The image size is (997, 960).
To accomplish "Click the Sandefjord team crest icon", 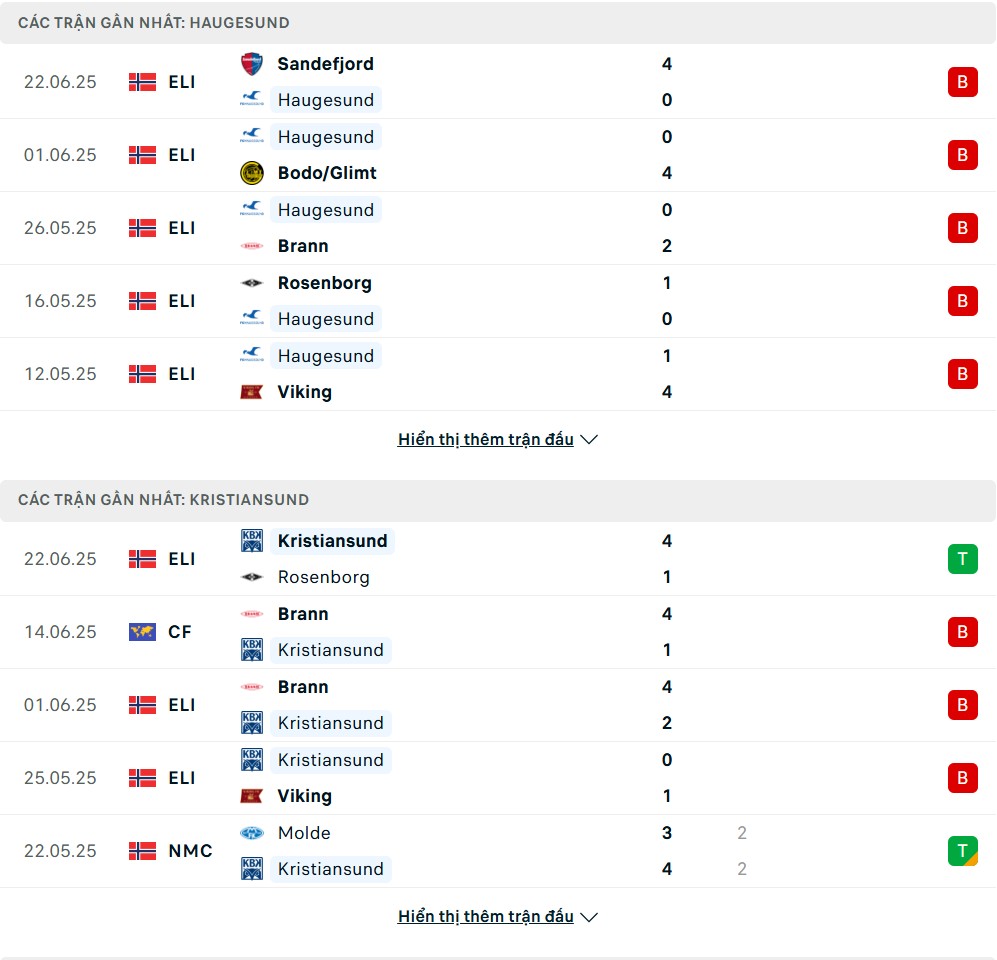I will 252,64.
